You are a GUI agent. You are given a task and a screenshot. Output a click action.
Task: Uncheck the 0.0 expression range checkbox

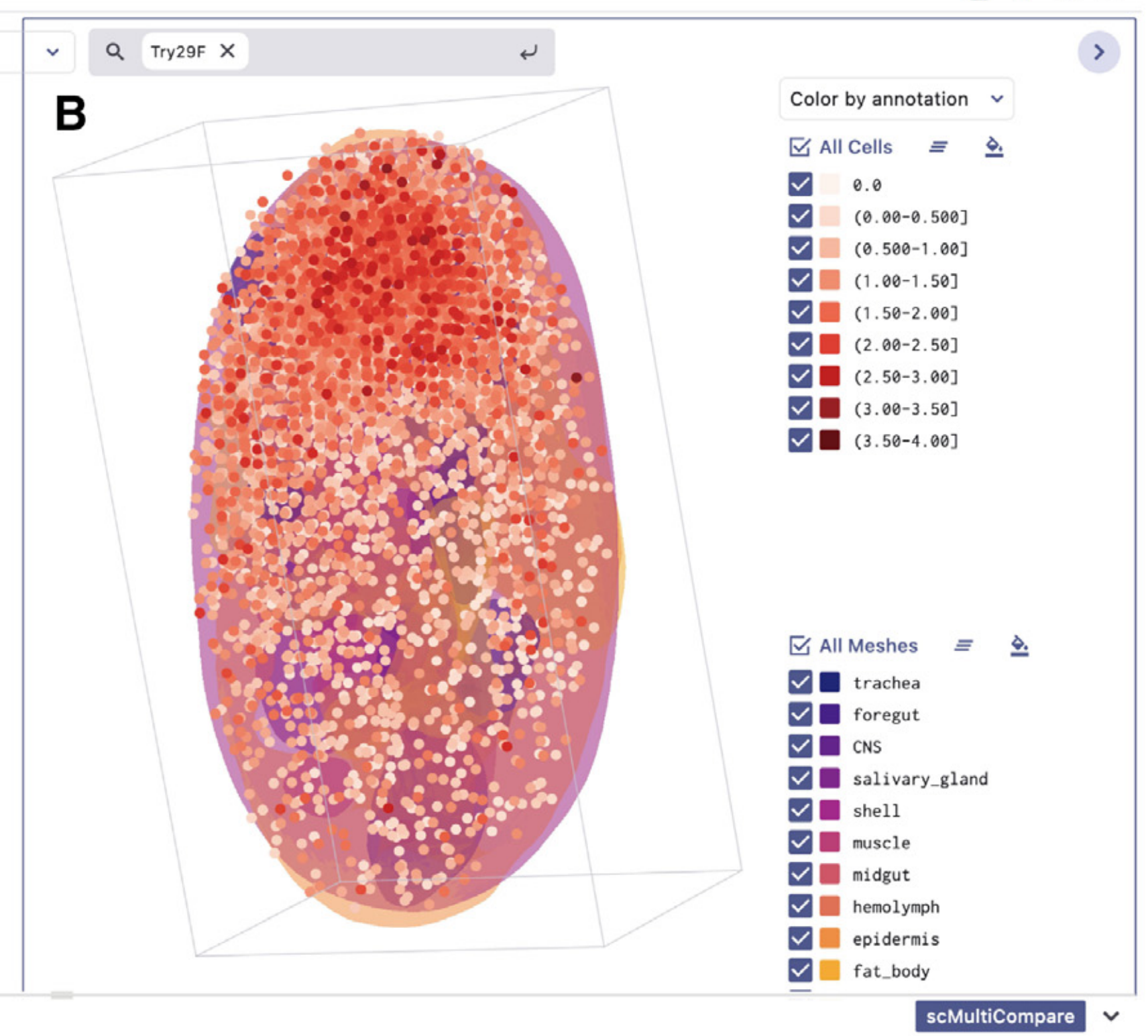pyautogui.click(x=800, y=184)
